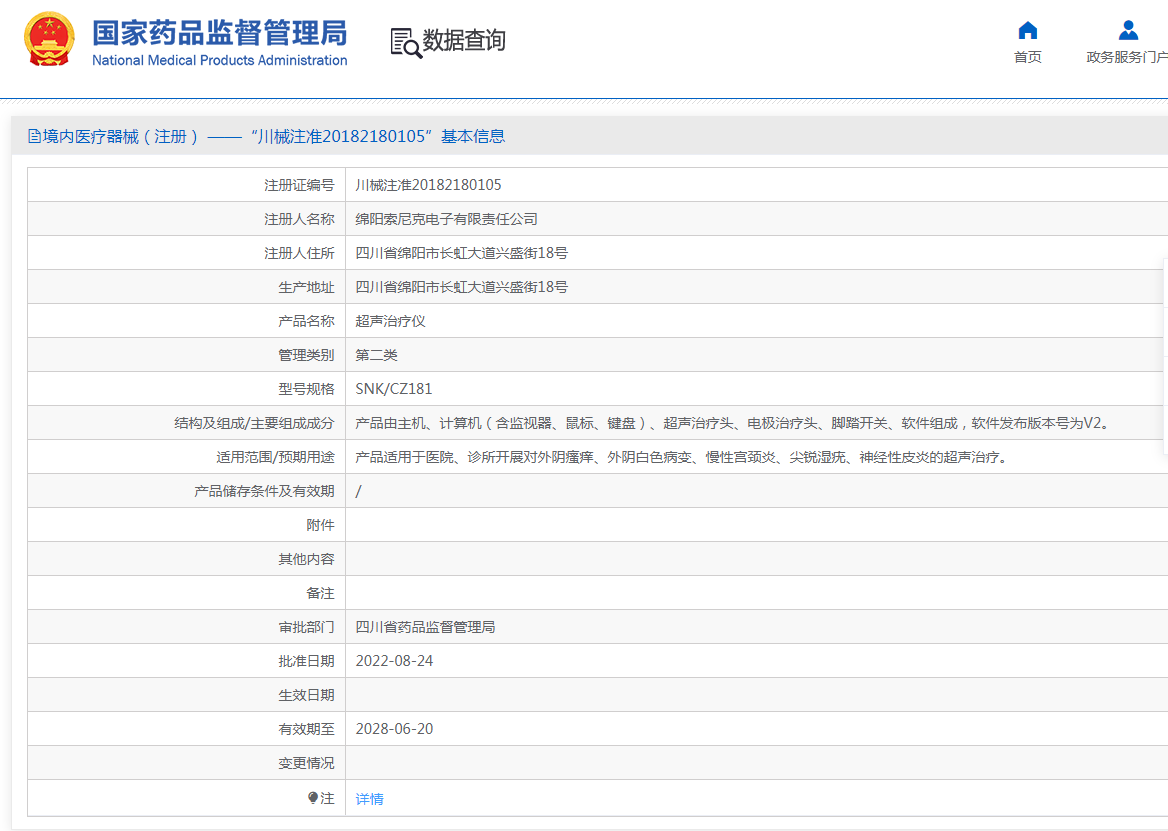Click the 其他内容 label
1168x831 pixels.
306,559
